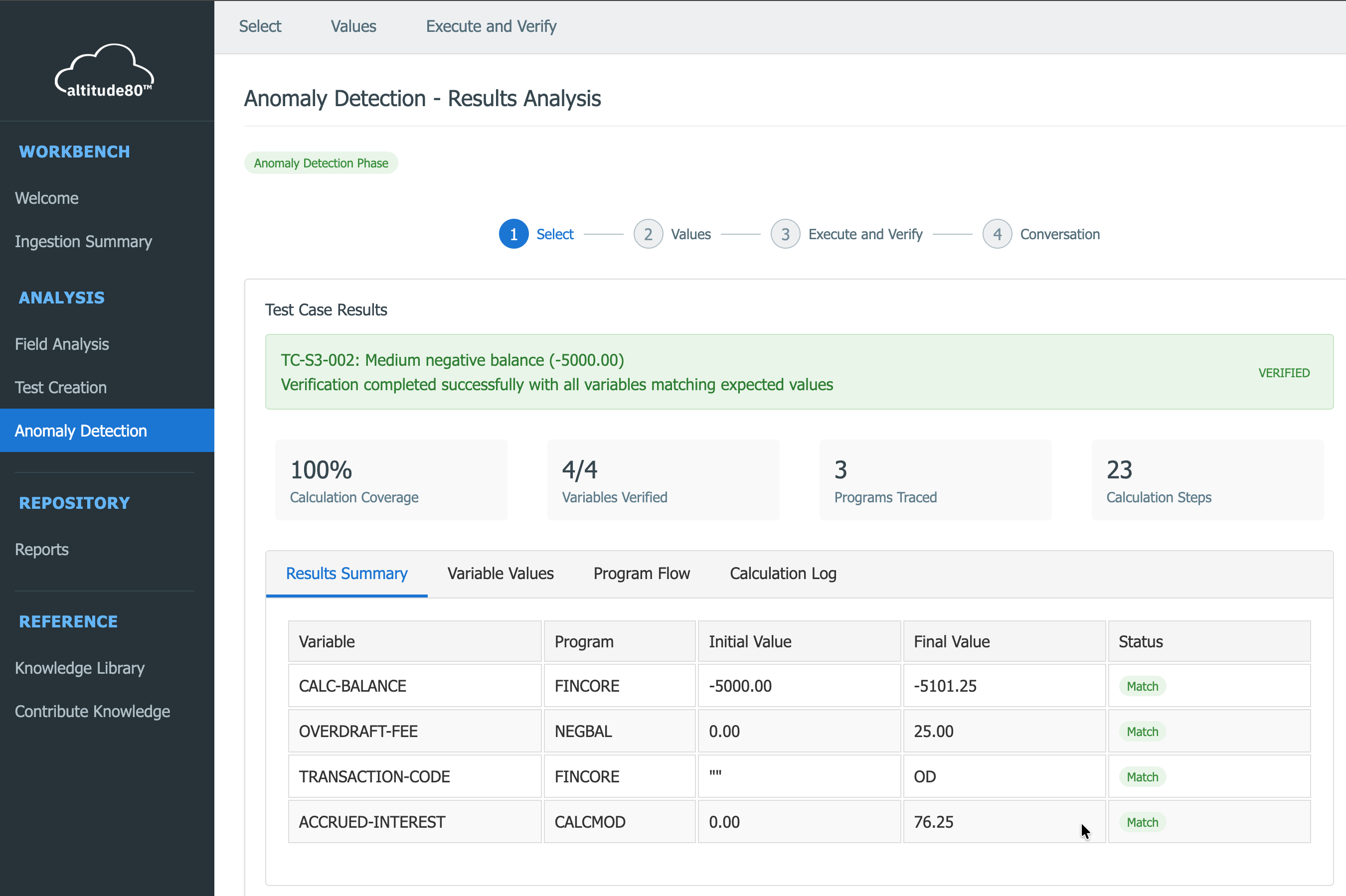Click Select in the top navigation bar
The image size is (1346, 896).
(260, 26)
